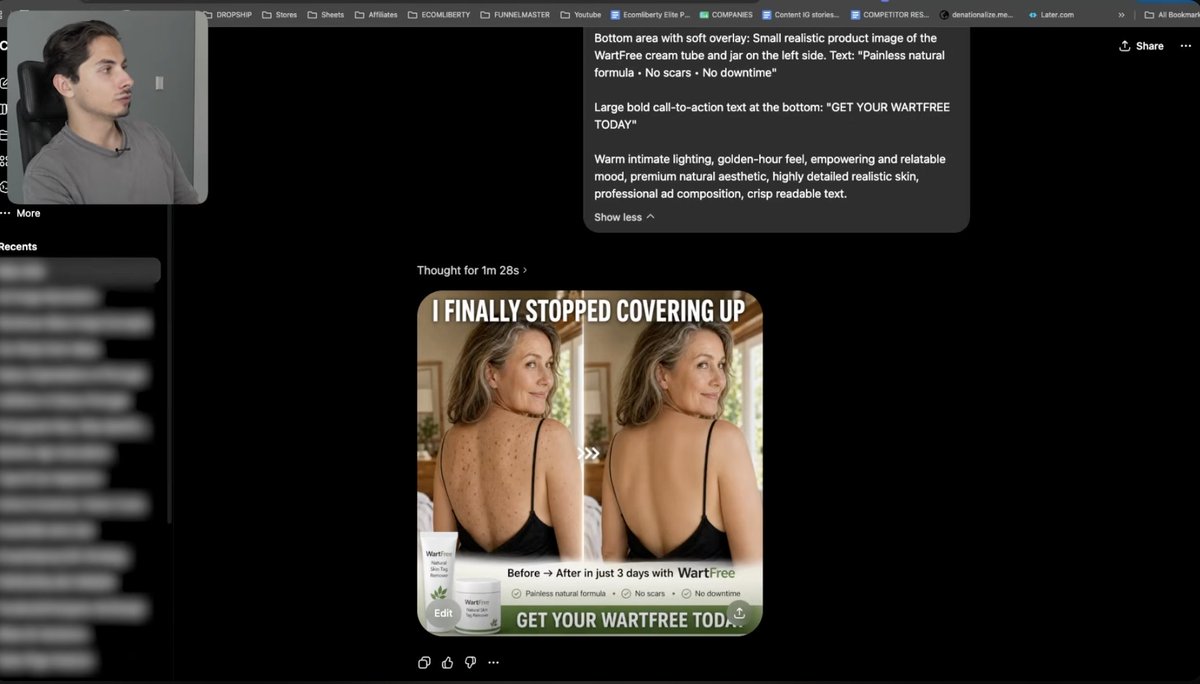
Task: Open the COMPETITOR RES... doc bookmark
Action: 889,15
